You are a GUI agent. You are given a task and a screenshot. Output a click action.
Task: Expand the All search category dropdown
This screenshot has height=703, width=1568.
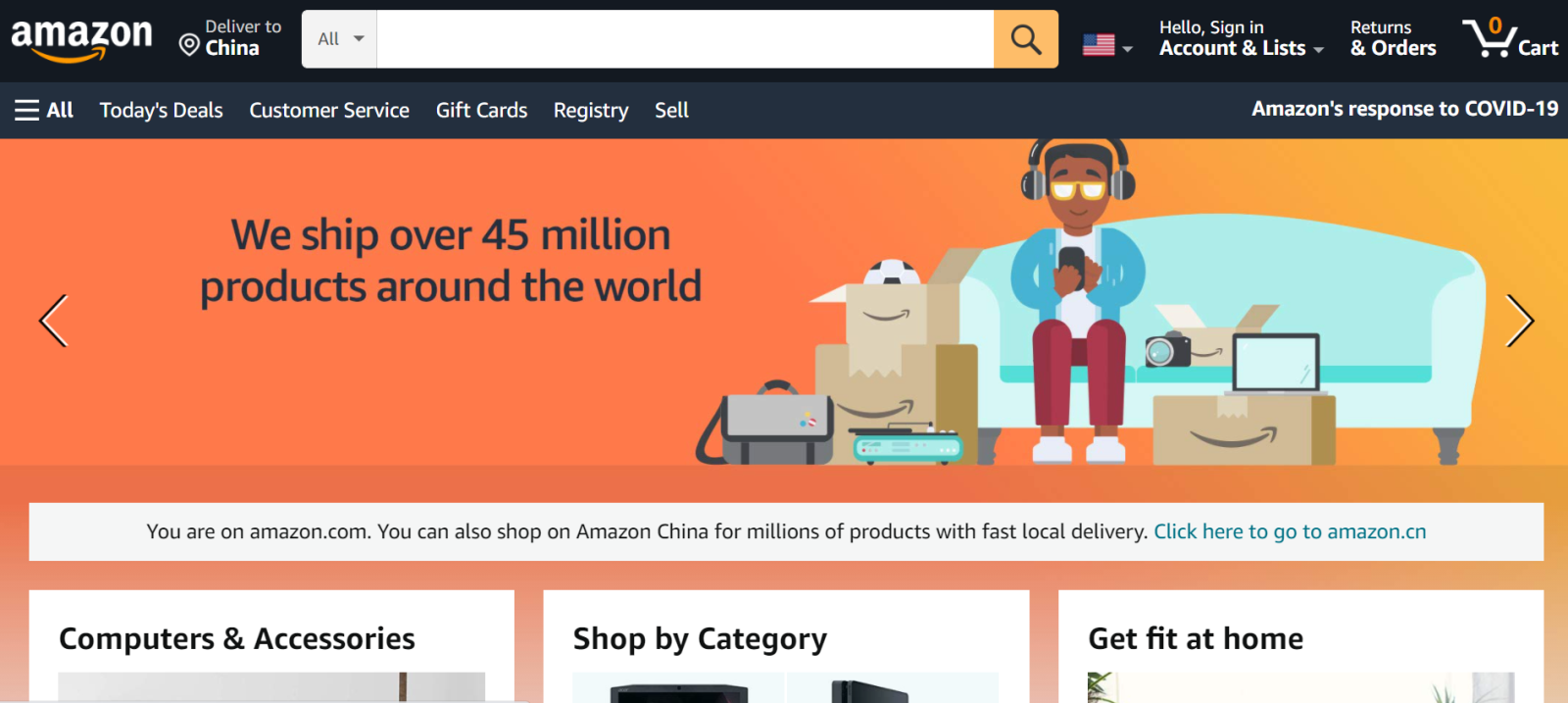pos(340,39)
